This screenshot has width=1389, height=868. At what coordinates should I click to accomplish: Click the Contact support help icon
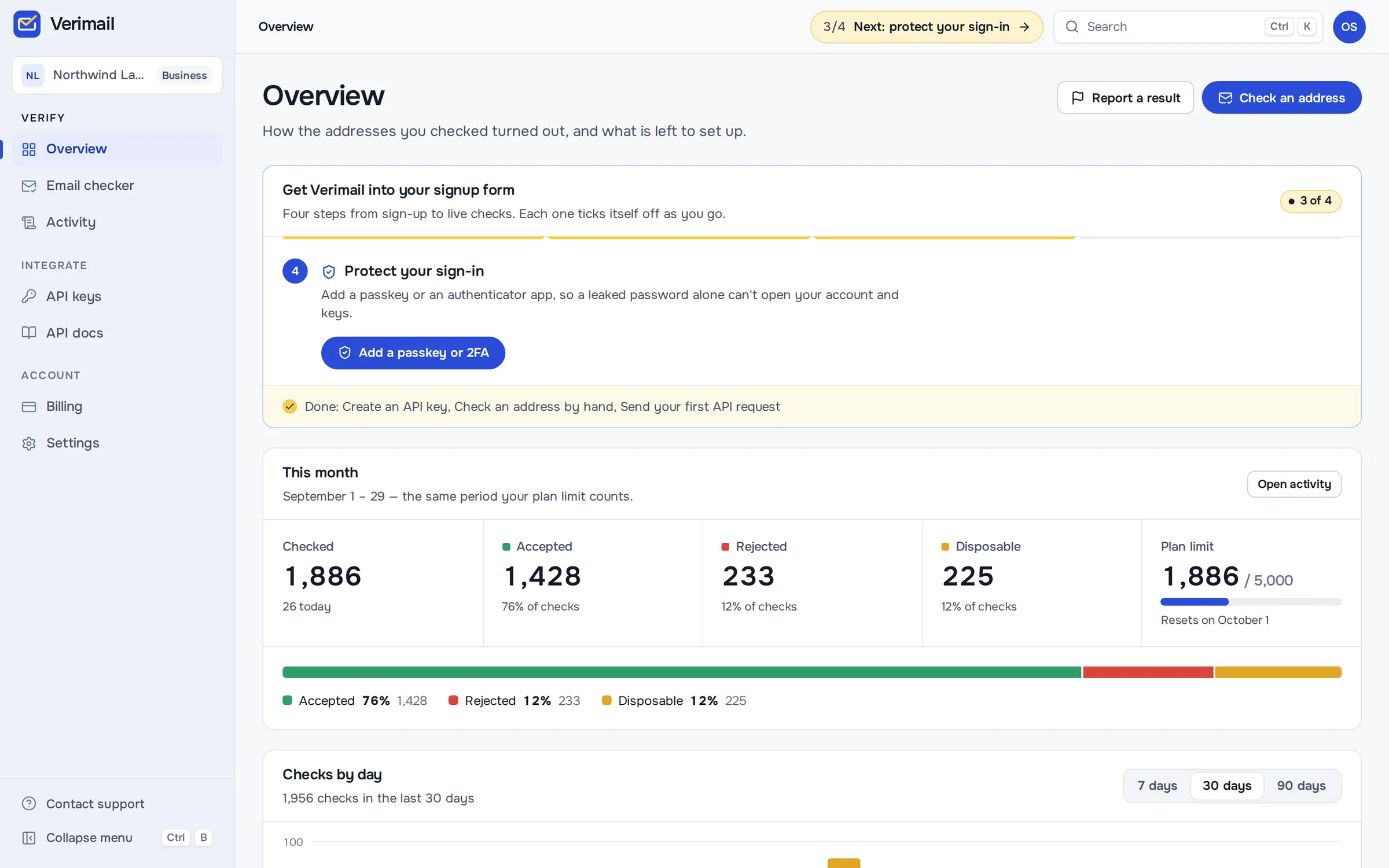29,804
